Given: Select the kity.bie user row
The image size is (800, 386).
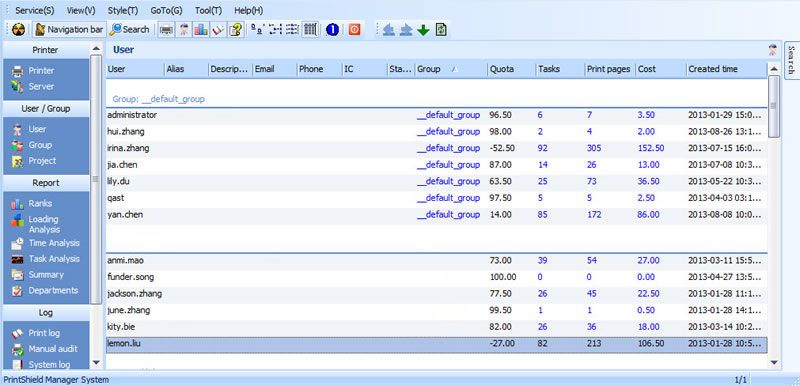Looking at the screenshot, I should (436, 327).
